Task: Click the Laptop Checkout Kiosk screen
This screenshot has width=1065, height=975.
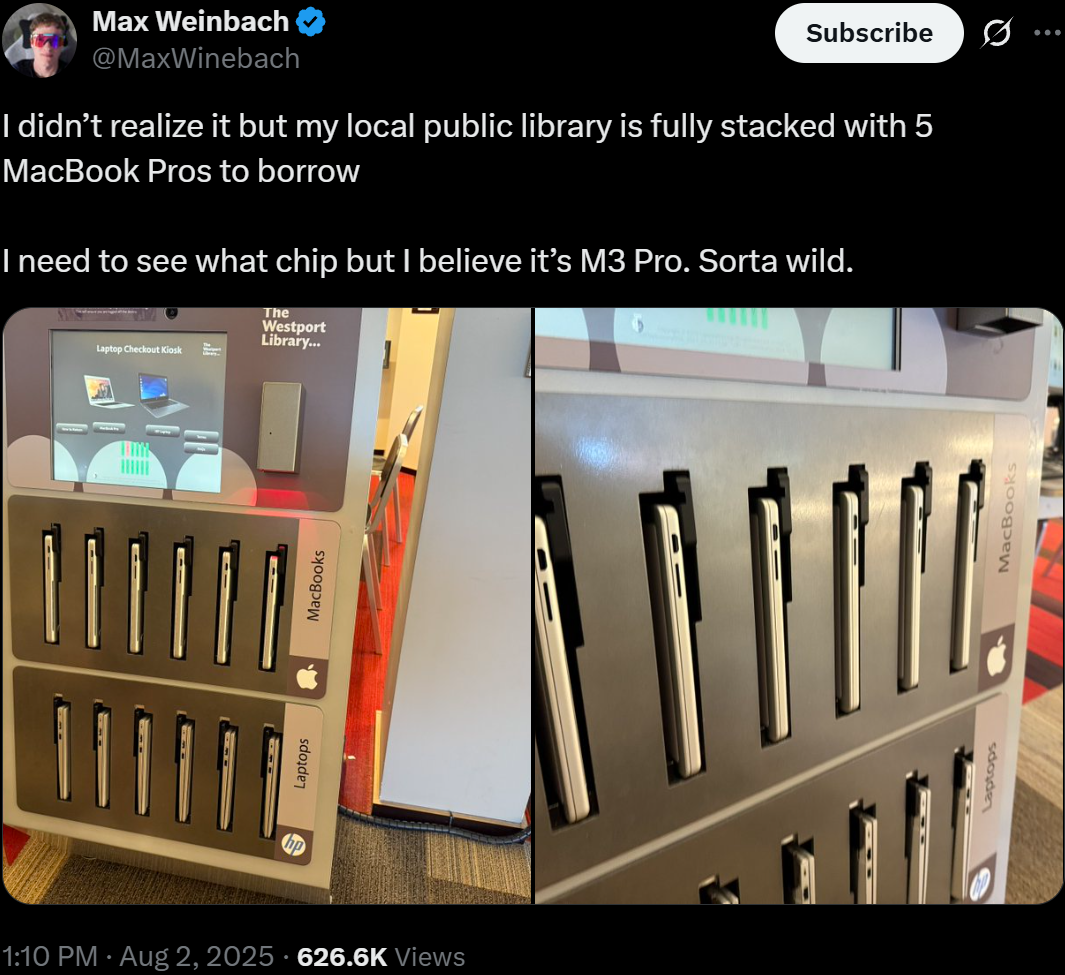Action: click(139, 410)
